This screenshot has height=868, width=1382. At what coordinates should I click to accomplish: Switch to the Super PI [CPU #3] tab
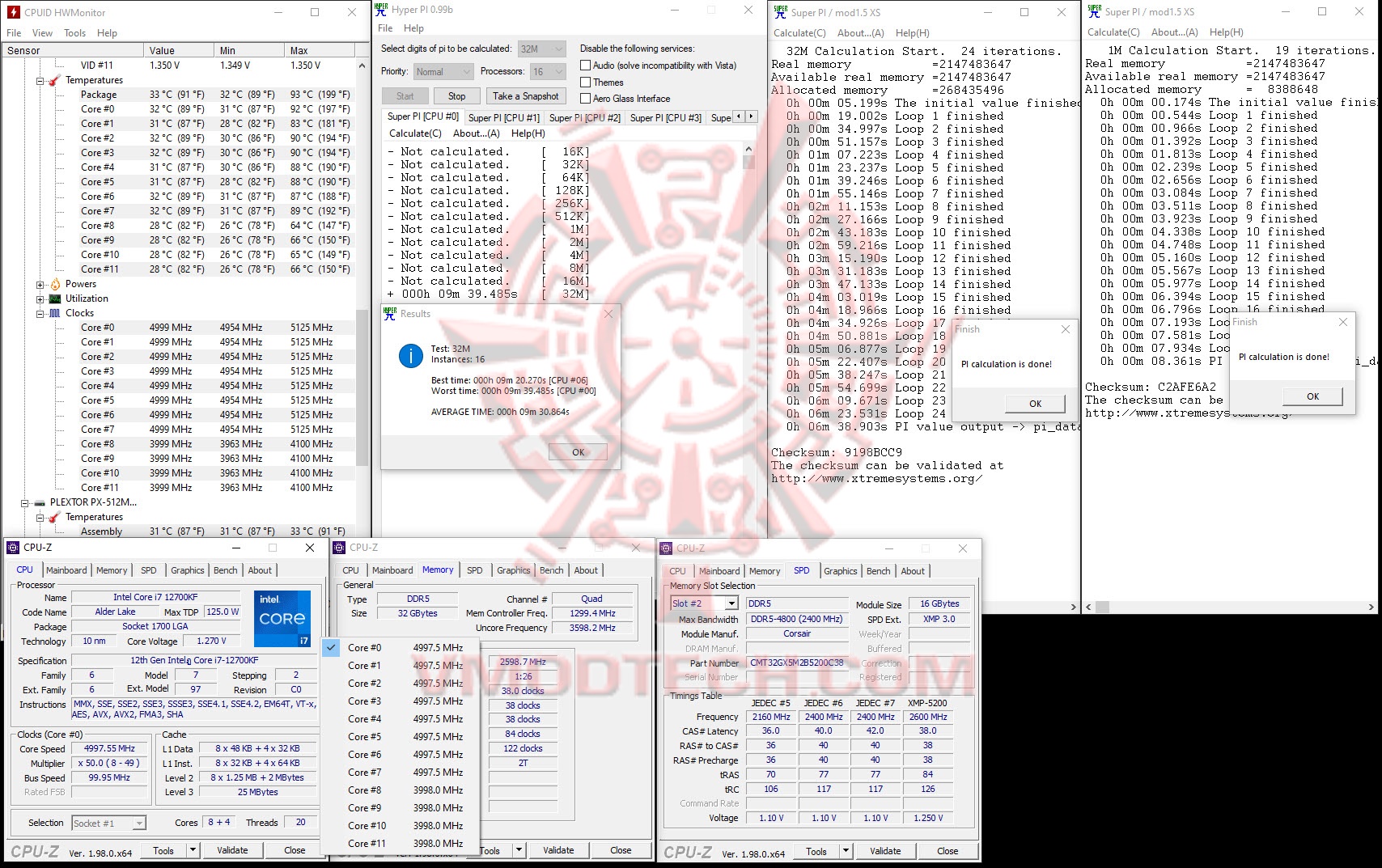pos(664,117)
